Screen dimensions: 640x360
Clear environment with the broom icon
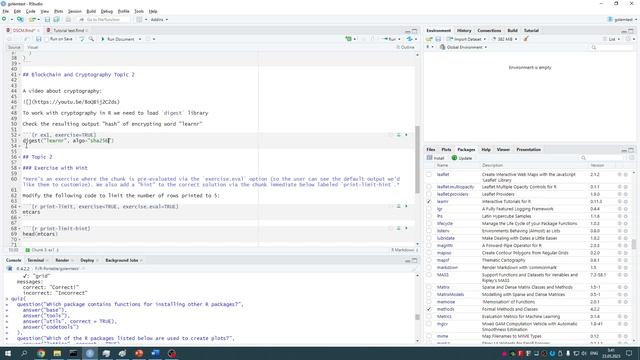click(526, 39)
